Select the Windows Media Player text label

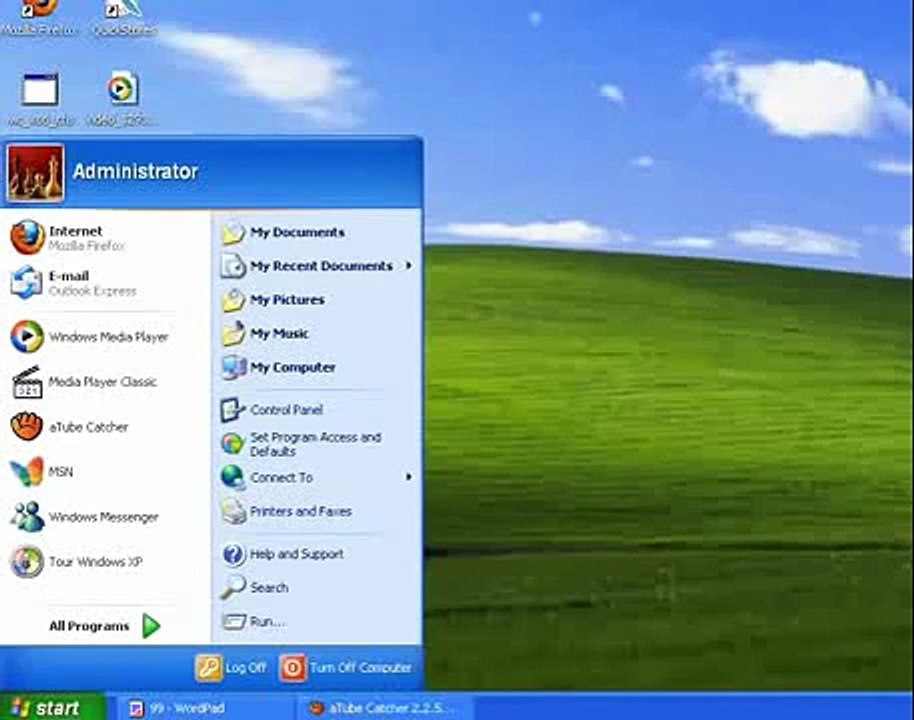[x=108, y=337]
